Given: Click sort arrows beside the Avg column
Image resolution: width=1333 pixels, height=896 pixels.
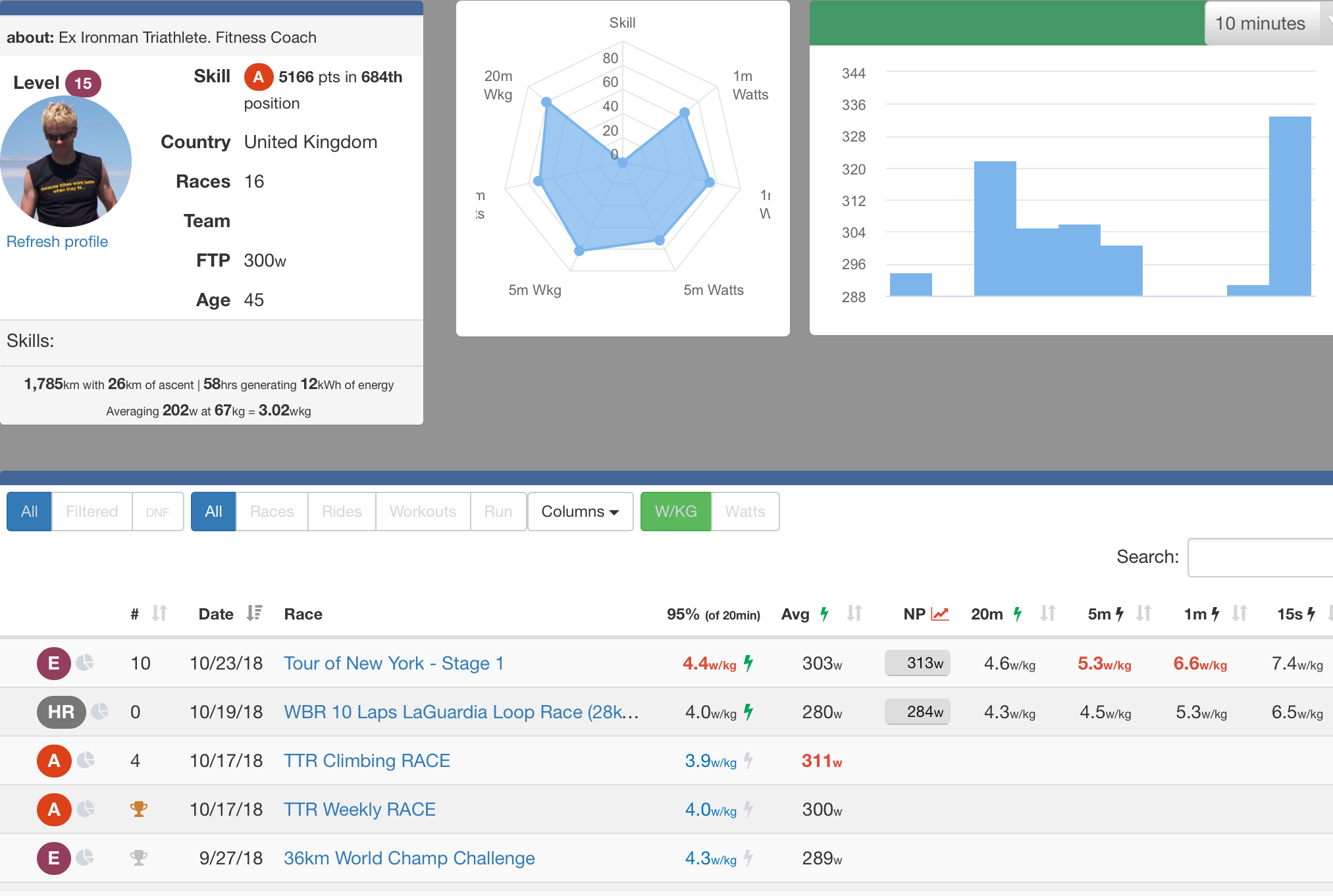Looking at the screenshot, I should click(854, 614).
